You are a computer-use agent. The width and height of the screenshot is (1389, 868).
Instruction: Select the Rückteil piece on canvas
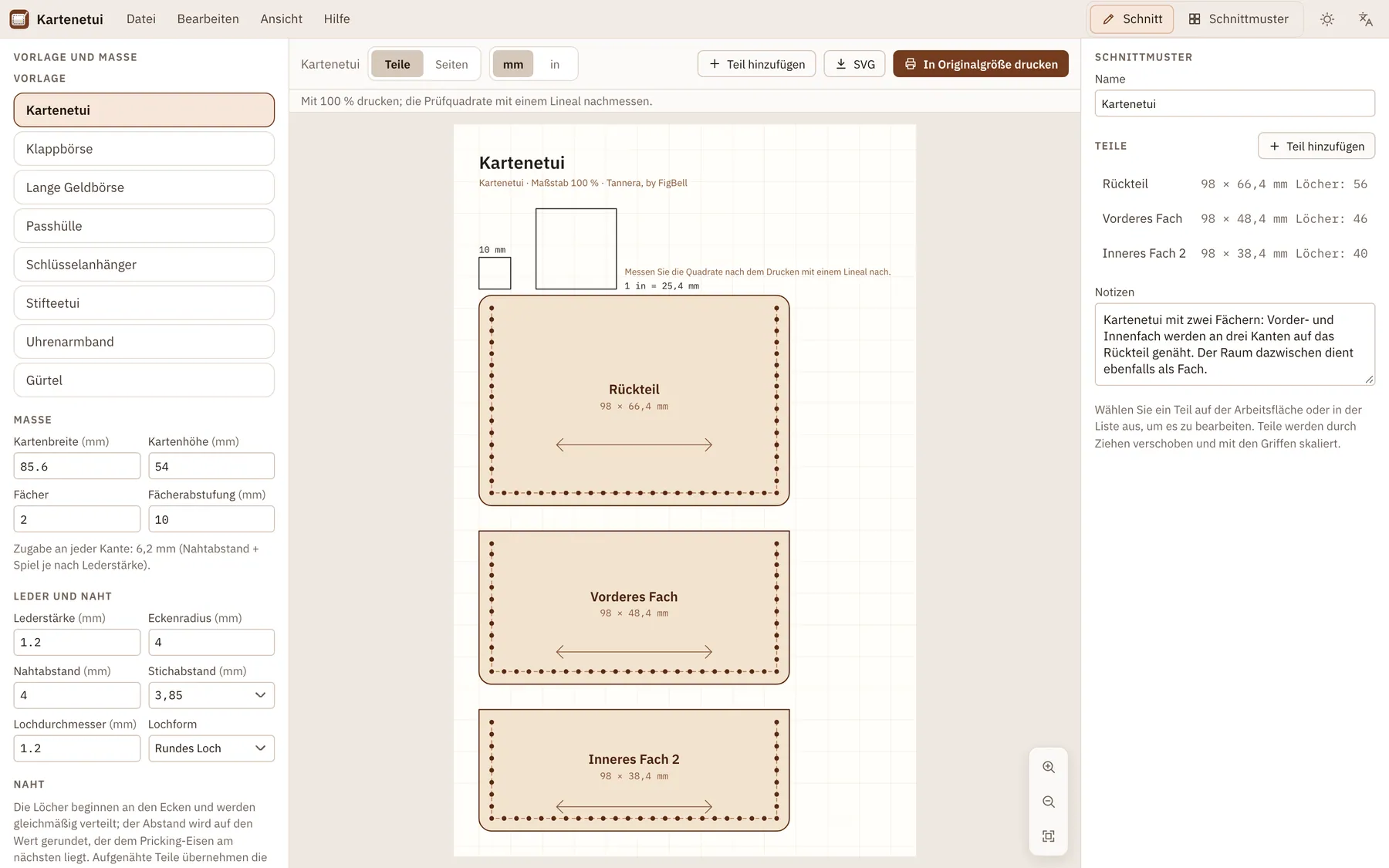634,400
